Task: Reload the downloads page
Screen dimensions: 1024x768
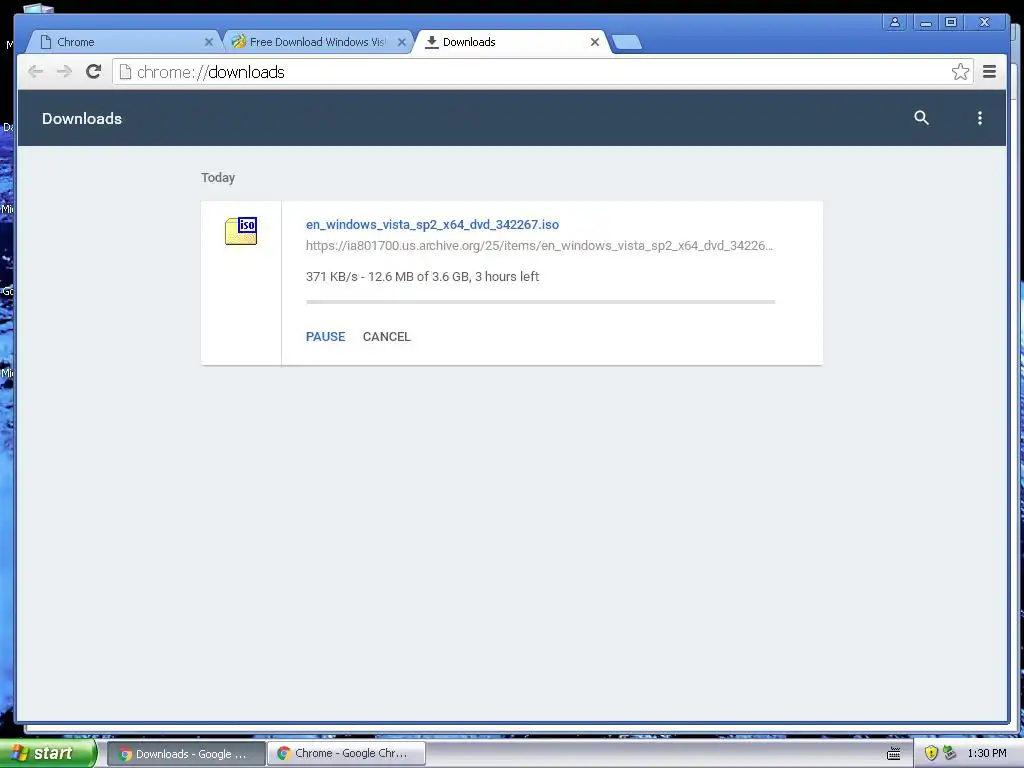Action: (x=93, y=72)
